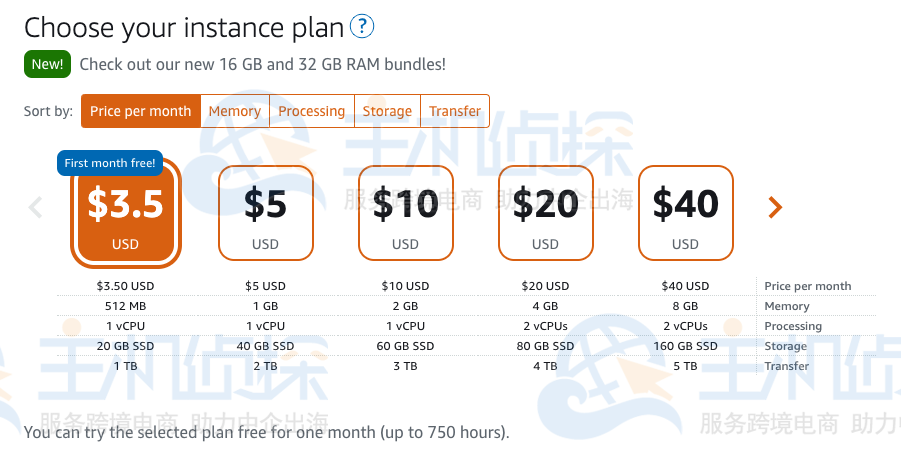Click the First month free! badge
Image resolution: width=901 pixels, height=467 pixels.
[x=110, y=163]
